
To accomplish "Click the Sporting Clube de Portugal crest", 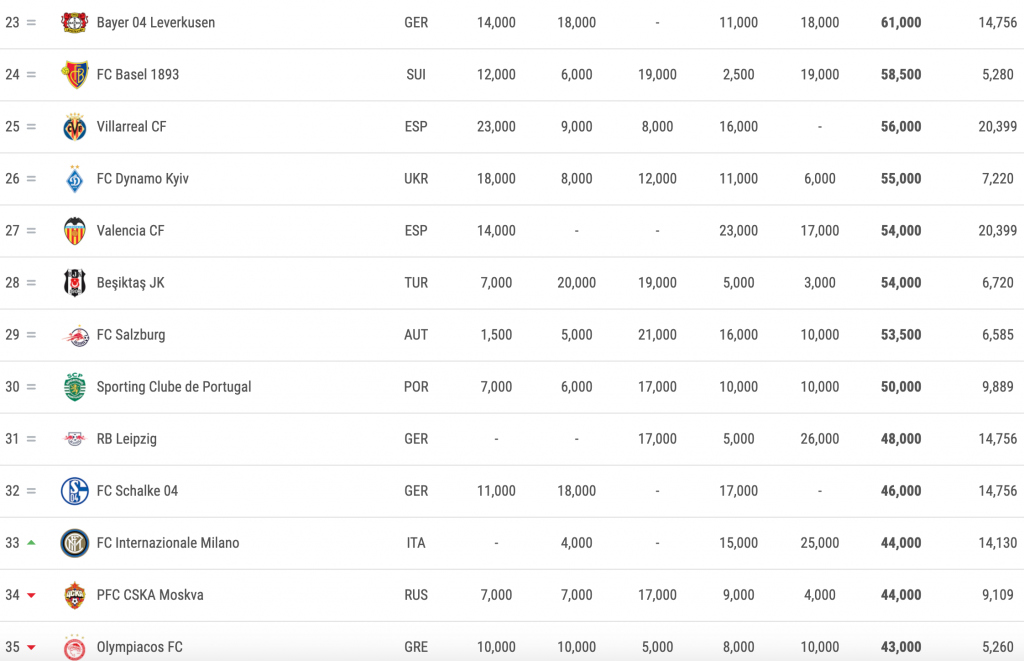I will (74, 387).
